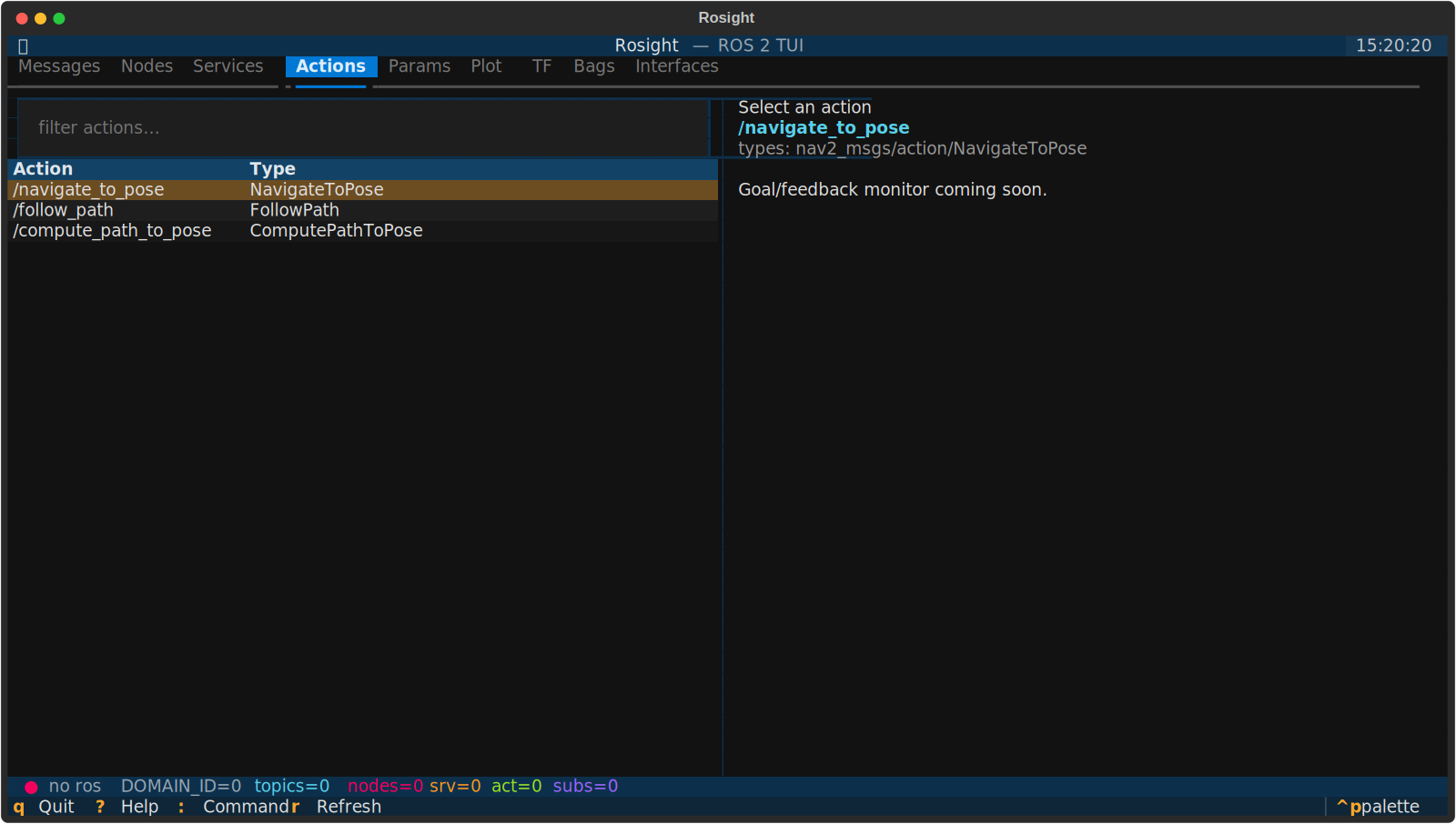Open Command mode from the footer
This screenshot has height=824, width=1456.
233,807
